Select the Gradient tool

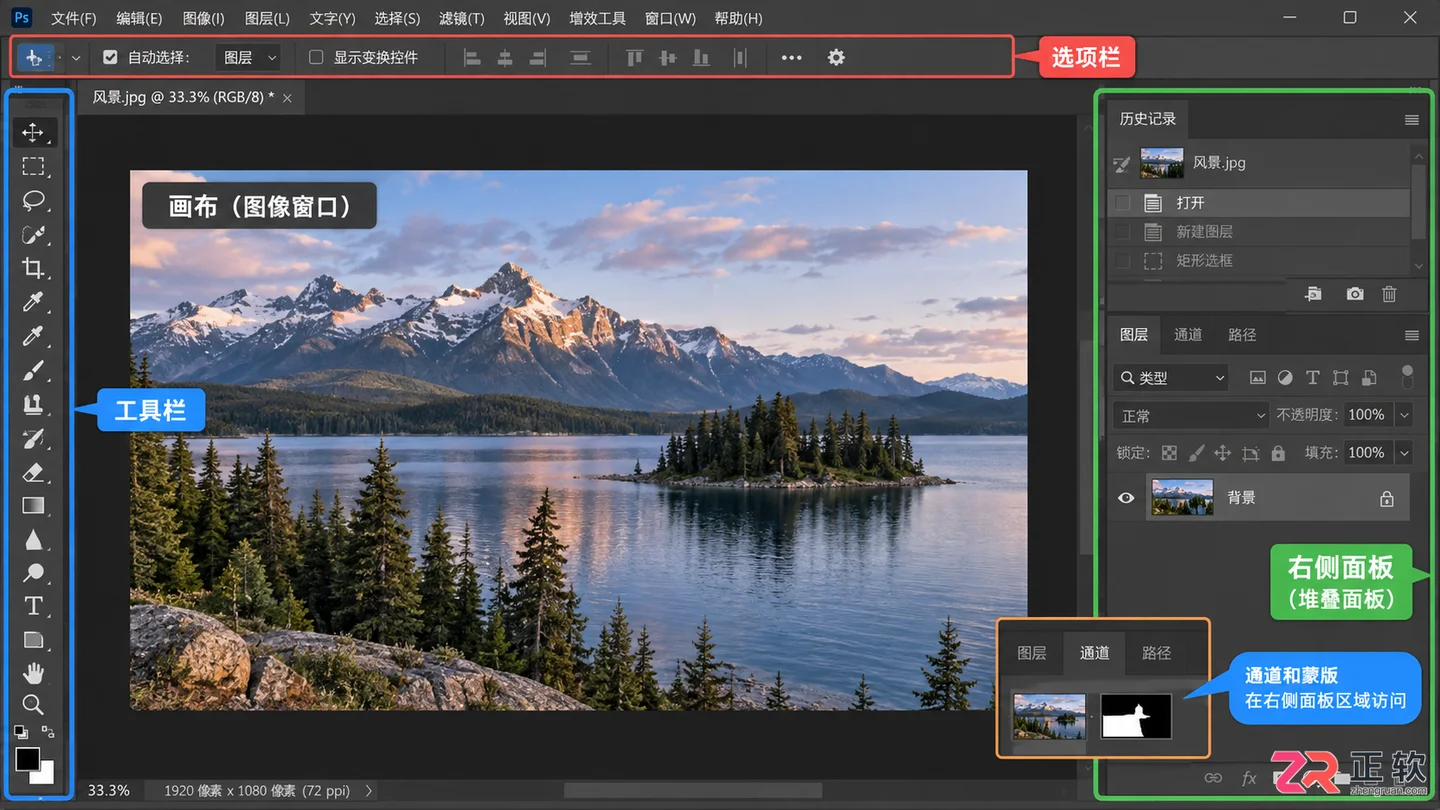(x=33, y=506)
